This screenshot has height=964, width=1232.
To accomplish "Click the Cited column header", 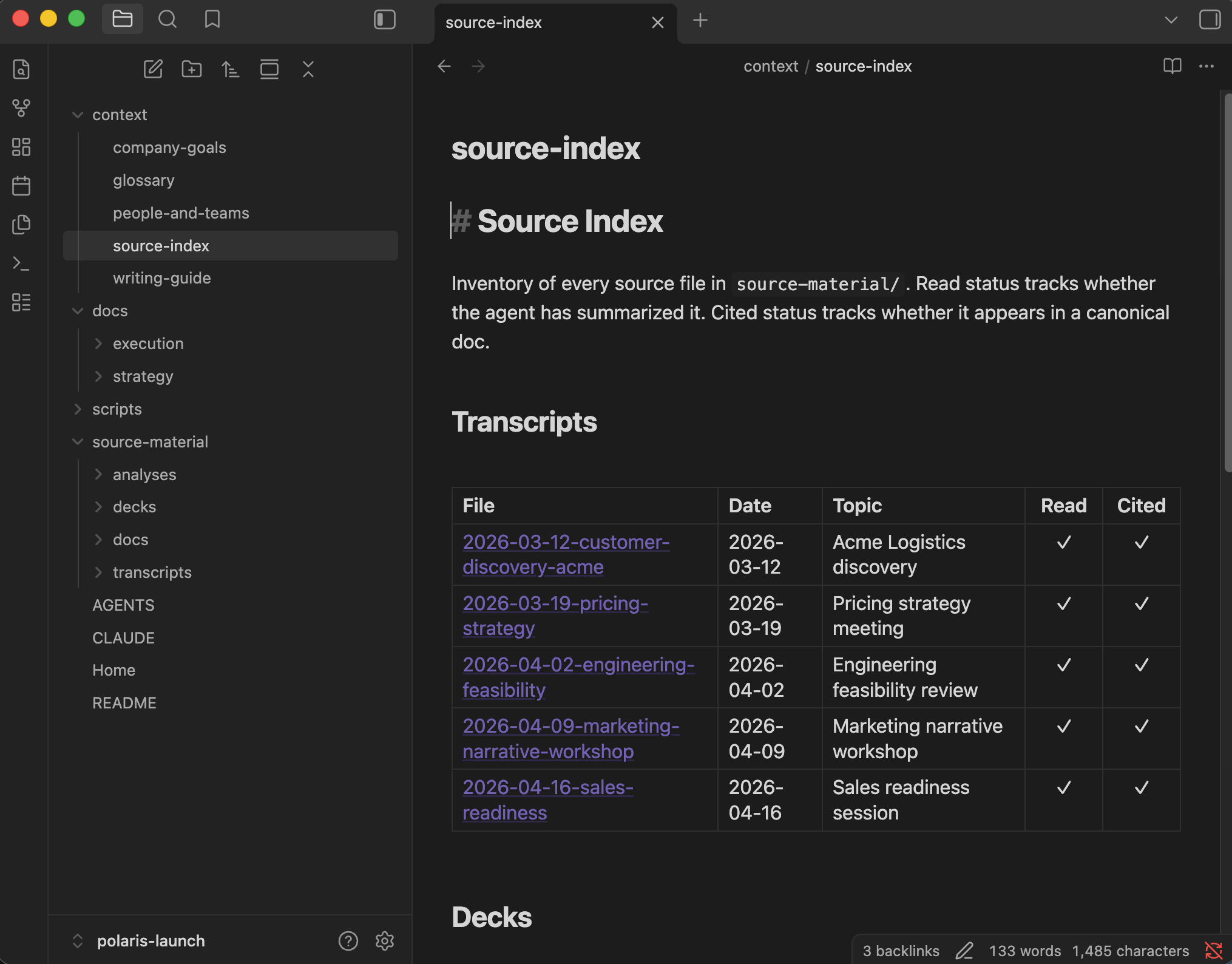I will 1141,506.
